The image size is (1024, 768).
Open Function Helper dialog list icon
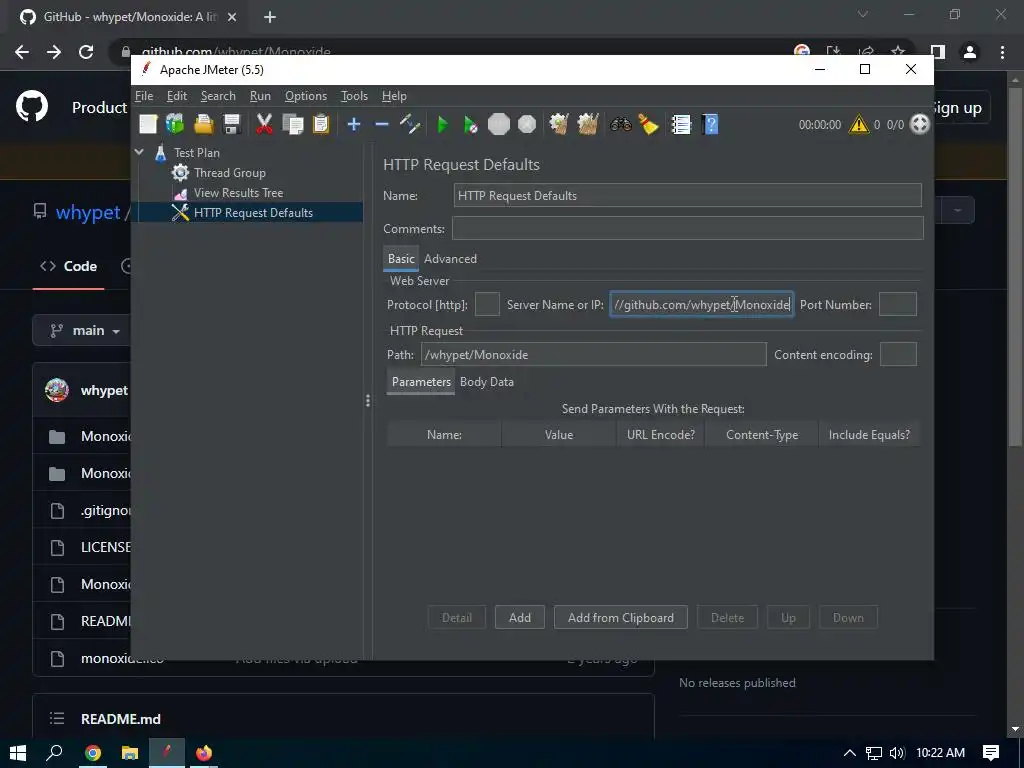click(681, 124)
